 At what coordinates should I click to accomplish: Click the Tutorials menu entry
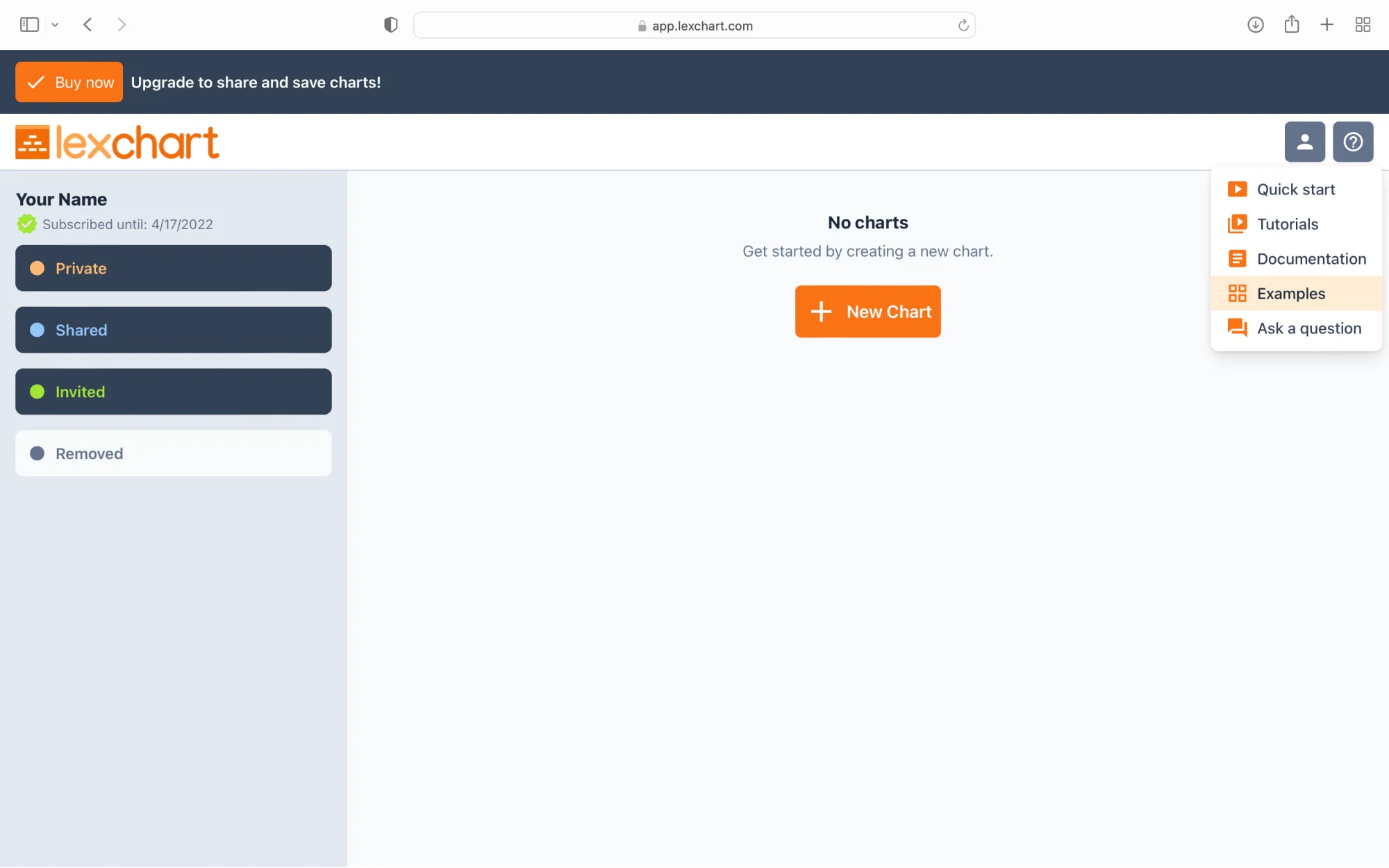coord(1288,223)
